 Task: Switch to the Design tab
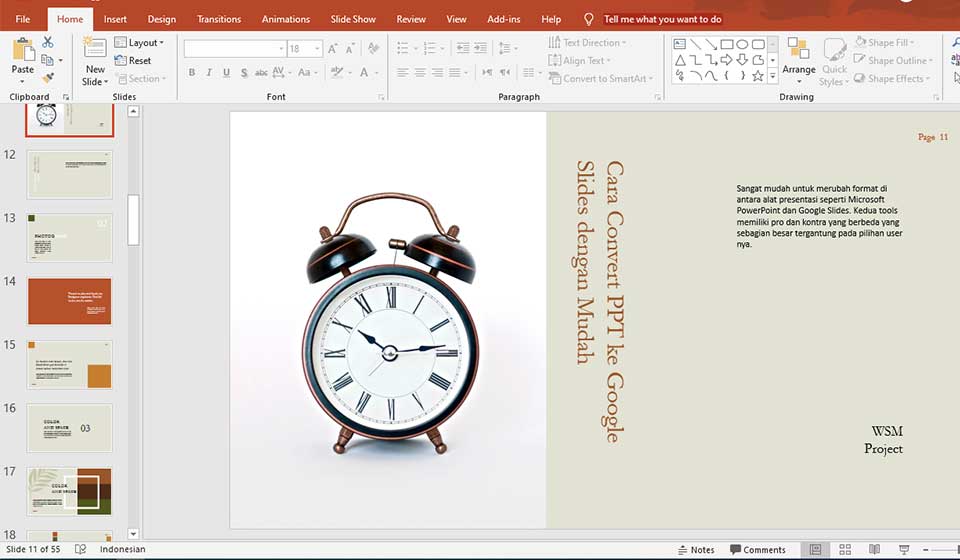[162, 19]
